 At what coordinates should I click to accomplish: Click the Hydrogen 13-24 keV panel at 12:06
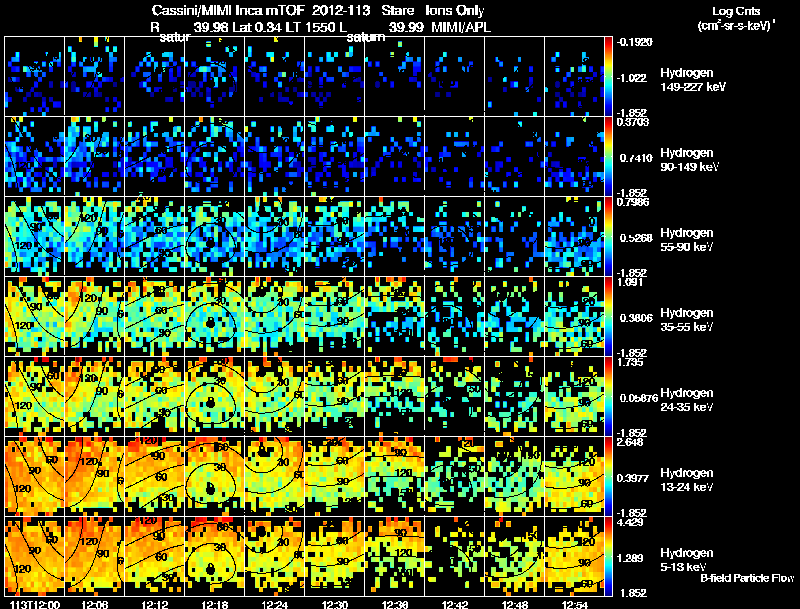click(94, 476)
